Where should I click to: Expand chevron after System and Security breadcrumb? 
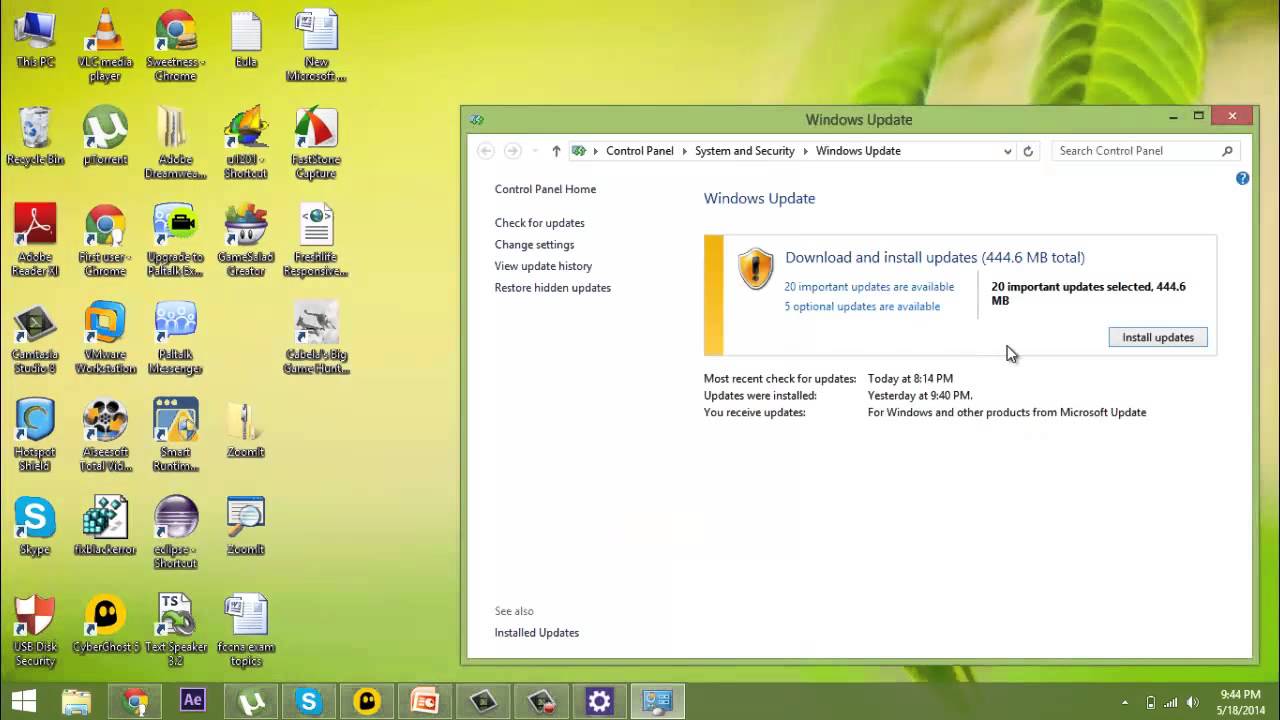tap(806, 151)
